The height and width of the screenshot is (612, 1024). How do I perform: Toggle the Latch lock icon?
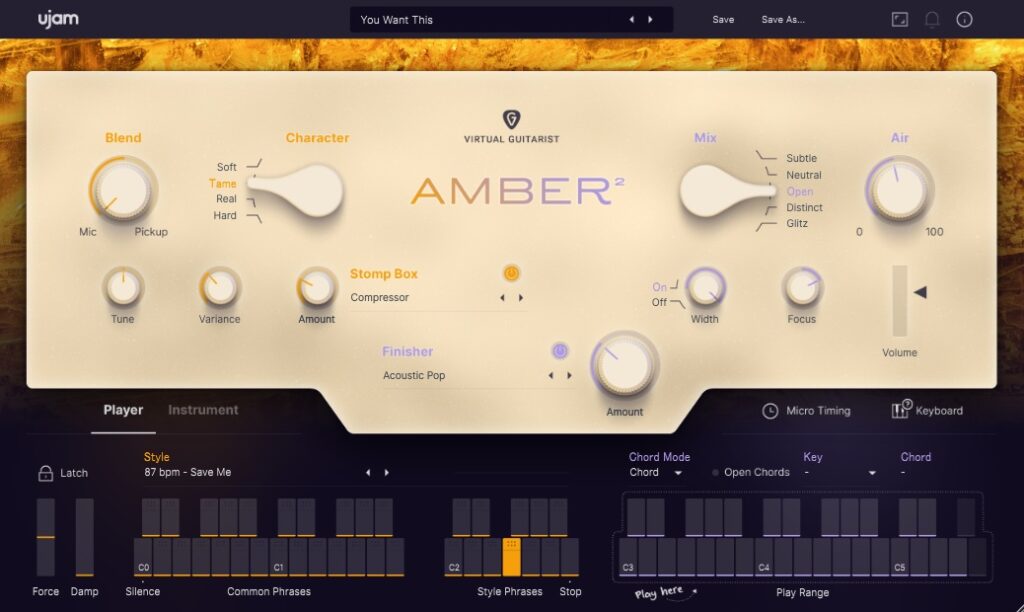[45, 473]
